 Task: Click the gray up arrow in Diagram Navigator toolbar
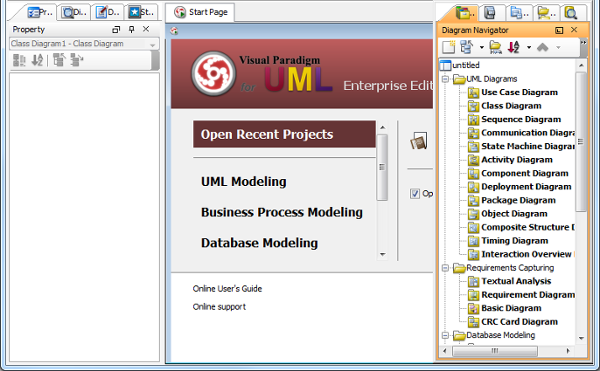(543, 47)
